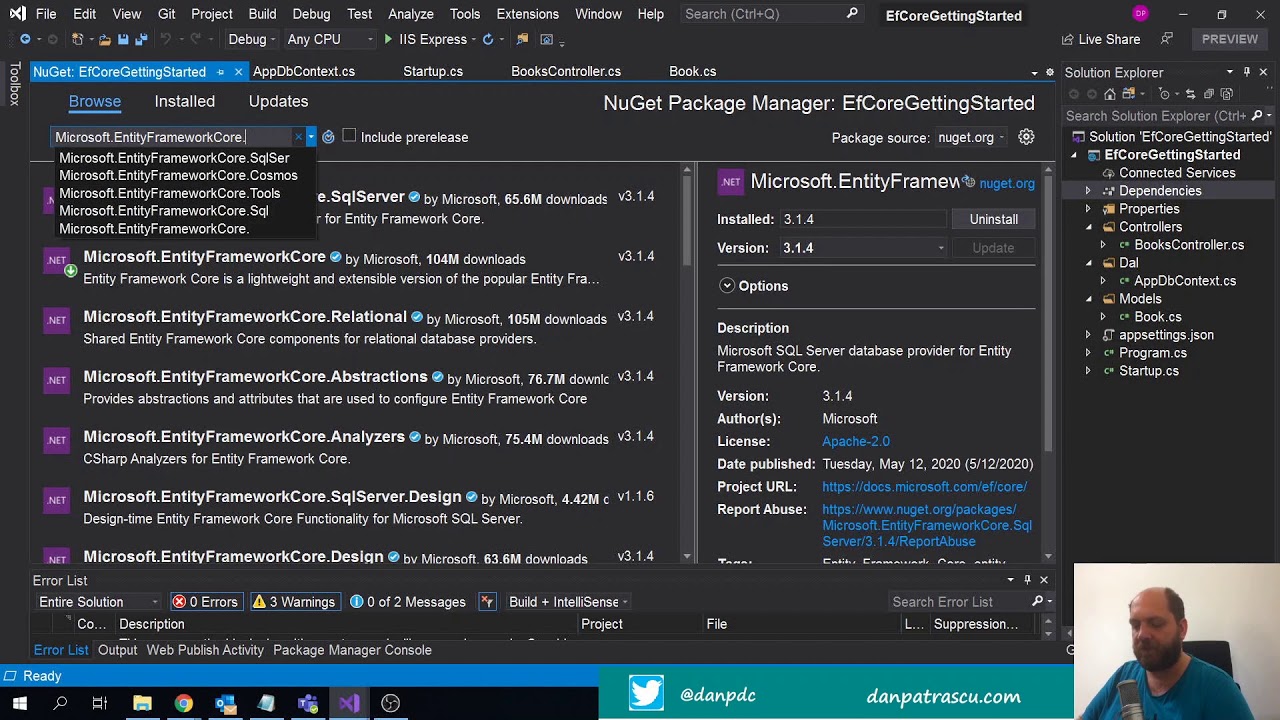Select Startup.cs in Solution Explorer
Image resolution: width=1280 pixels, height=720 pixels.
click(1148, 371)
